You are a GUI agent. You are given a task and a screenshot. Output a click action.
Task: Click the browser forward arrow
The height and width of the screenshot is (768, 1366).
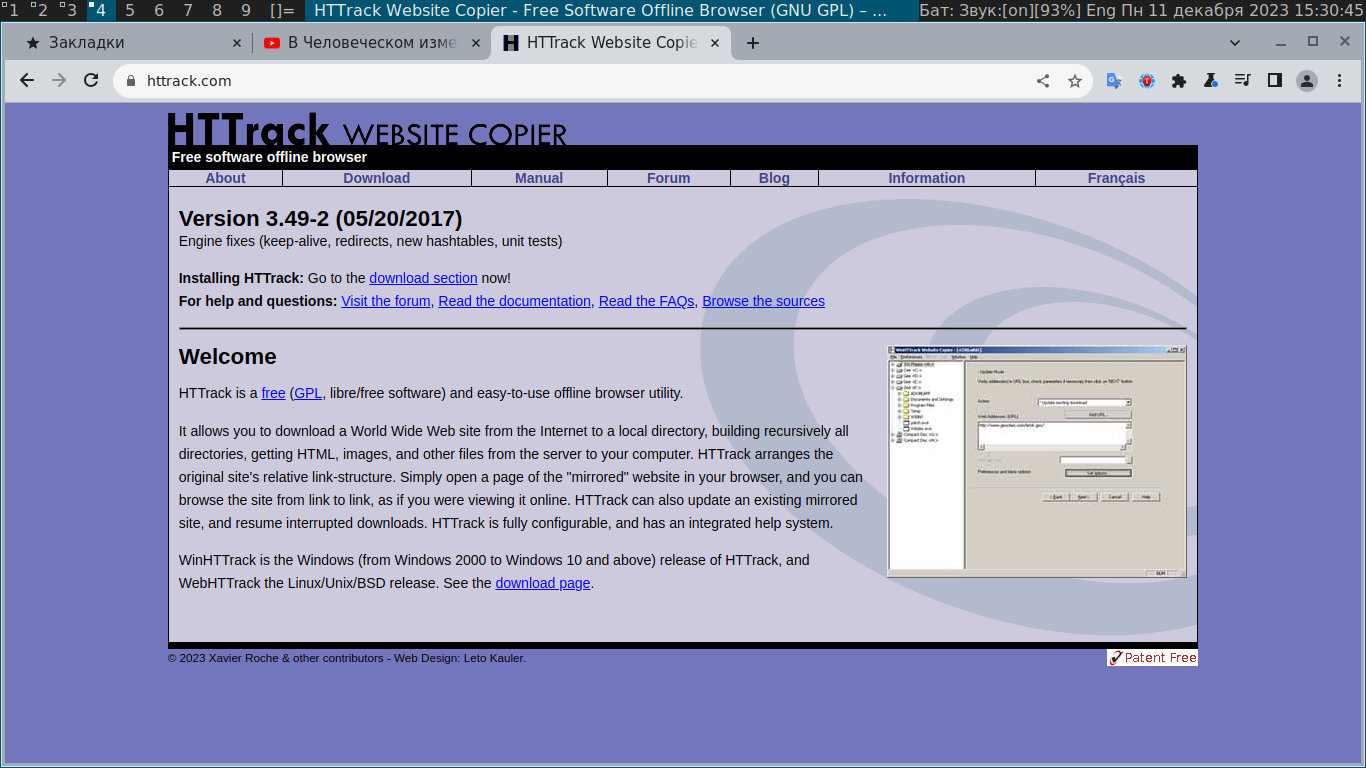pyautogui.click(x=59, y=81)
